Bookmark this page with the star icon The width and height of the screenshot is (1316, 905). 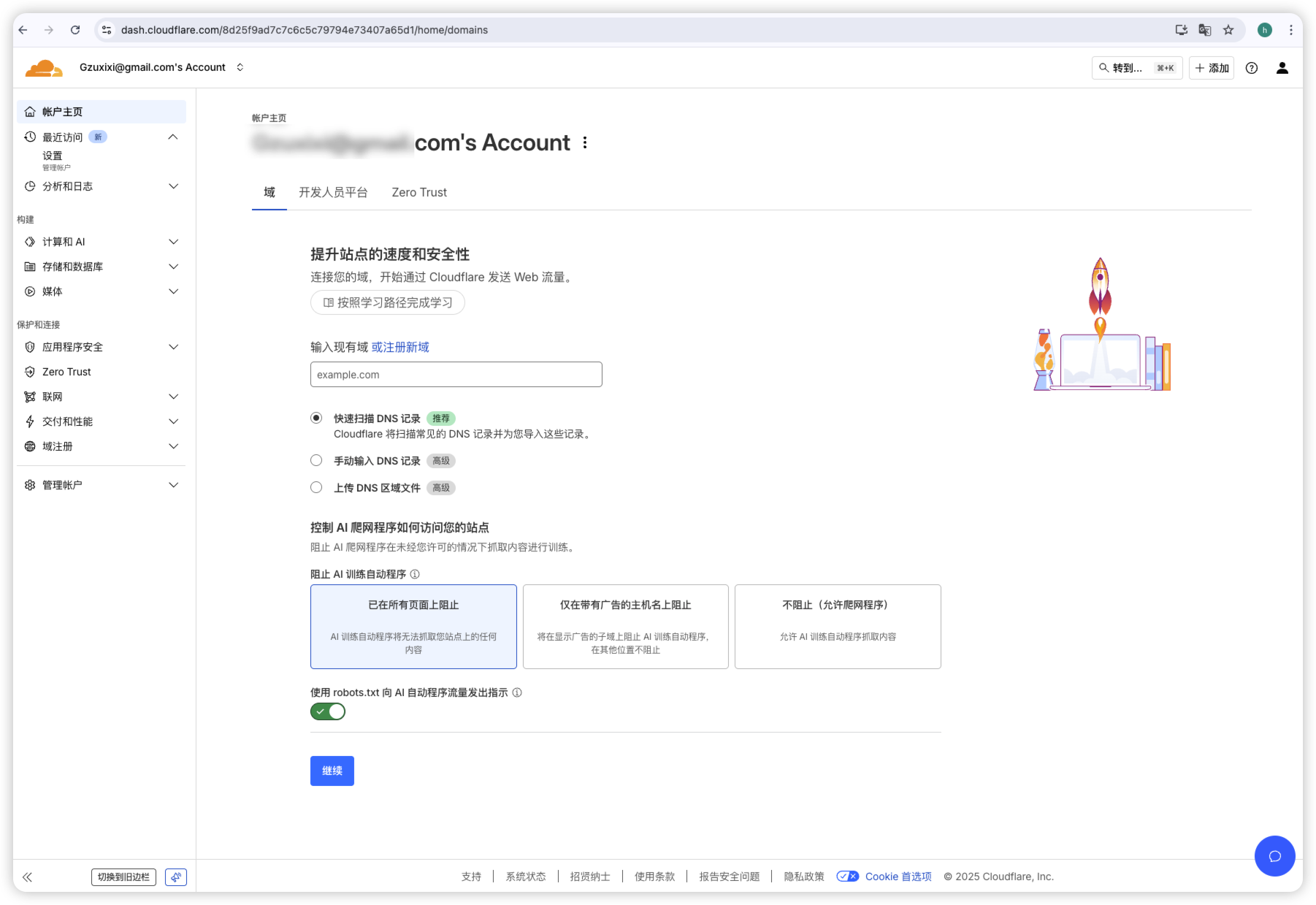pyautogui.click(x=1228, y=30)
